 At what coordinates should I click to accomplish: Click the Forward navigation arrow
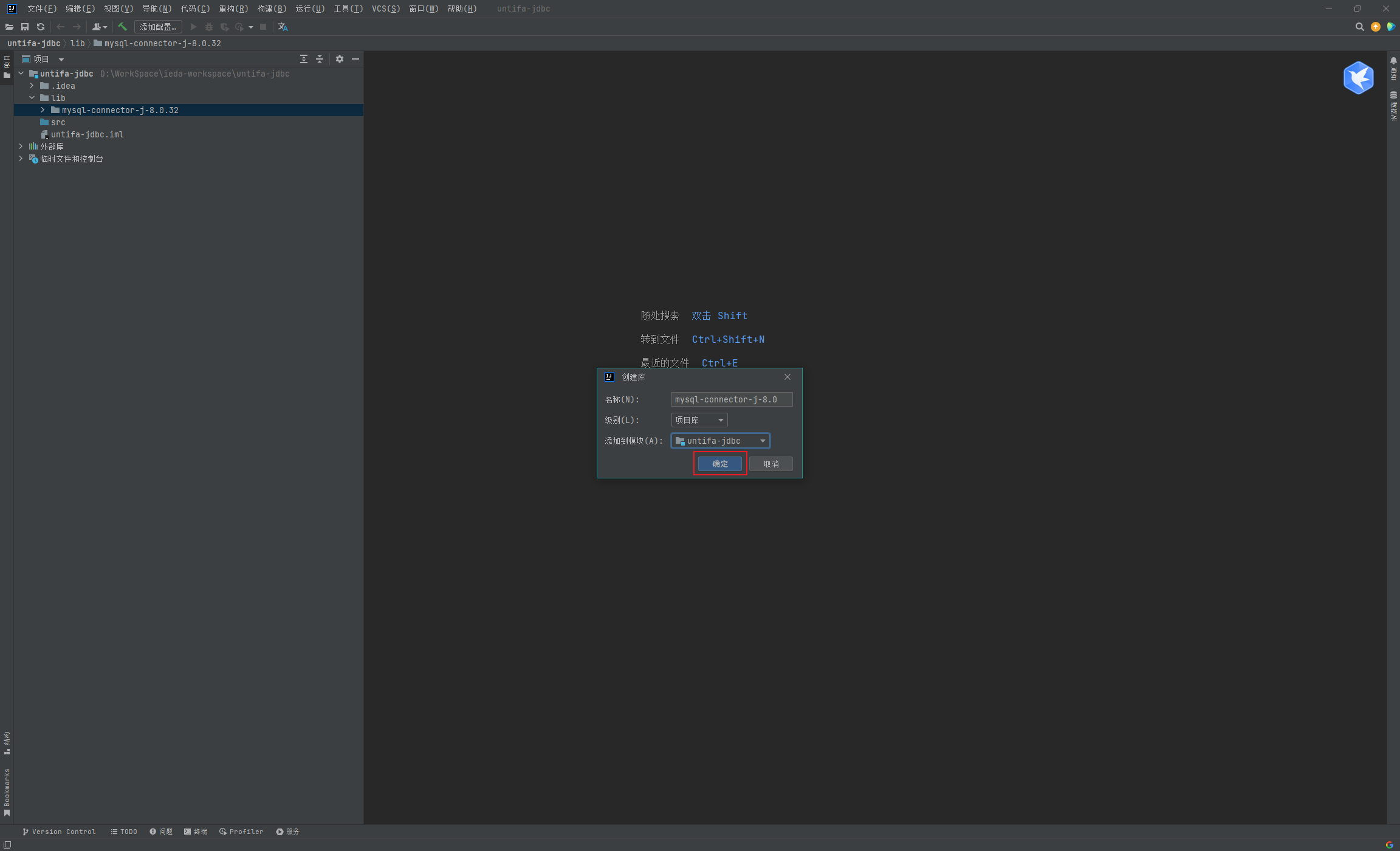click(x=77, y=27)
